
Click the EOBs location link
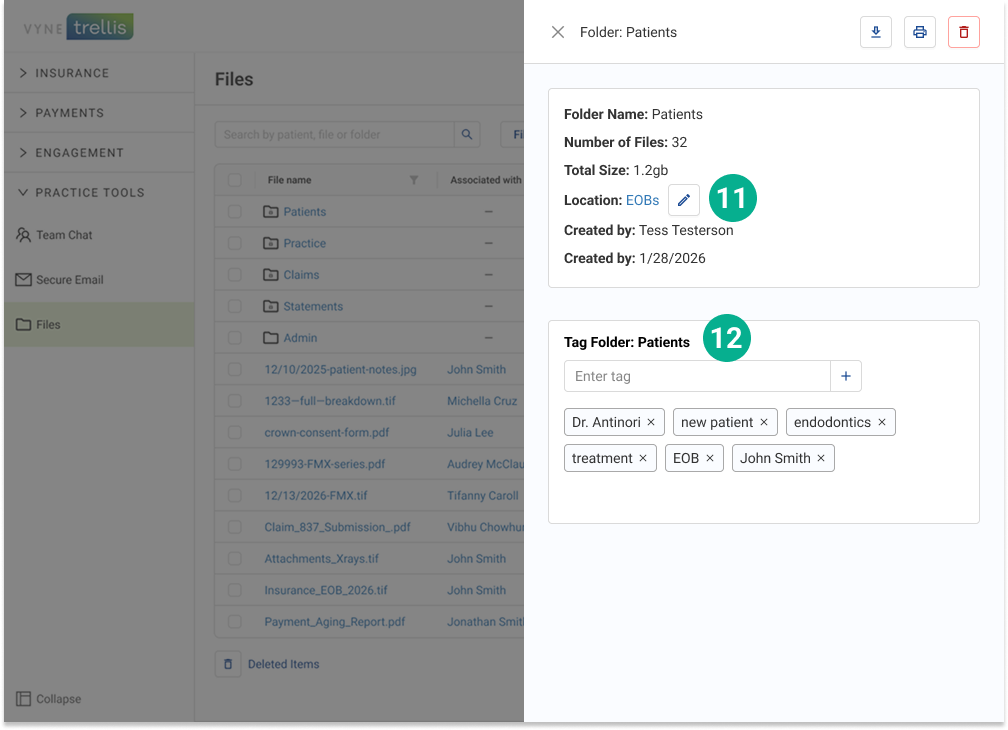click(642, 200)
